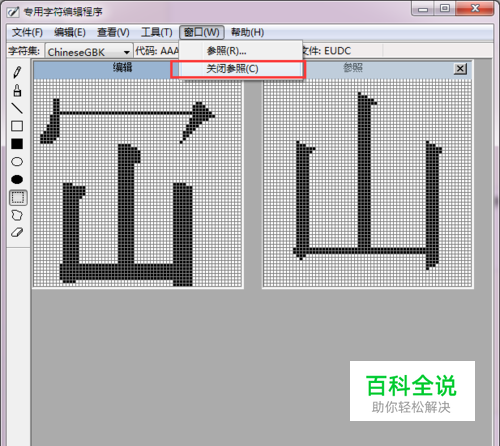The image size is (500, 446).
Task: Close the character editor window
Action: (x=475, y=9)
